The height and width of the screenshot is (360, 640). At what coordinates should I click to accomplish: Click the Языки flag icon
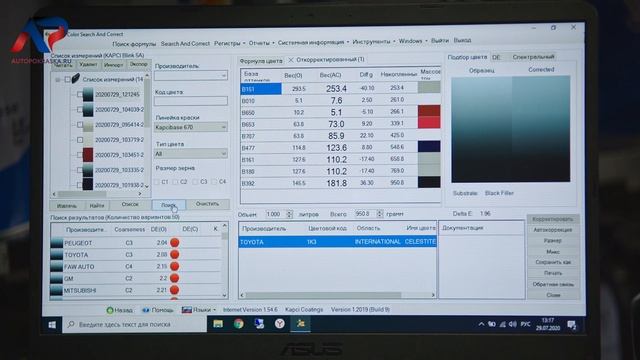[x=187, y=310]
